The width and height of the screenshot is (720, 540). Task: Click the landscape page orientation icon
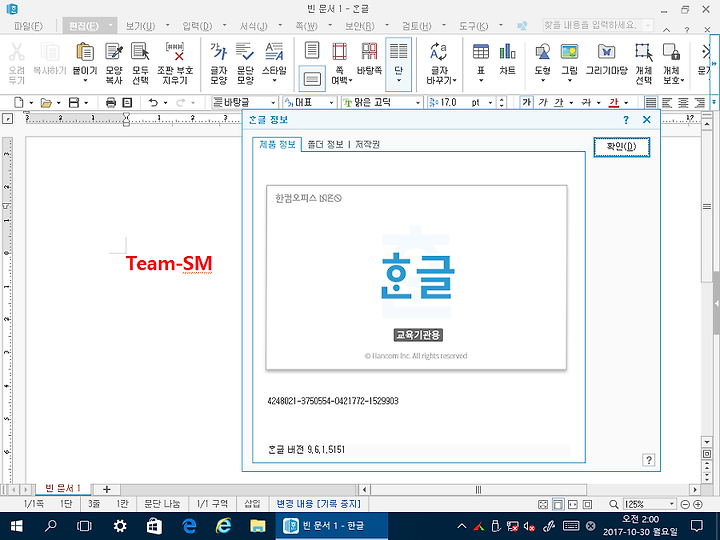pyautogui.click(x=312, y=79)
